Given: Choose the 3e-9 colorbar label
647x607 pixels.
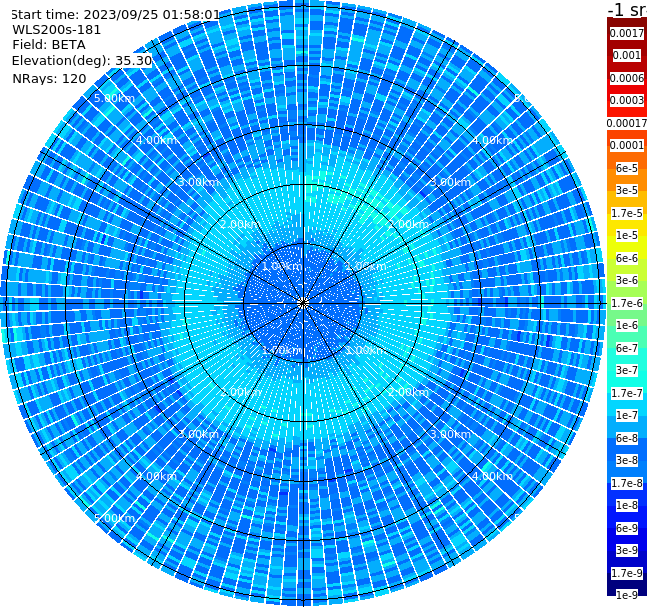Looking at the screenshot, I should 627,550.
